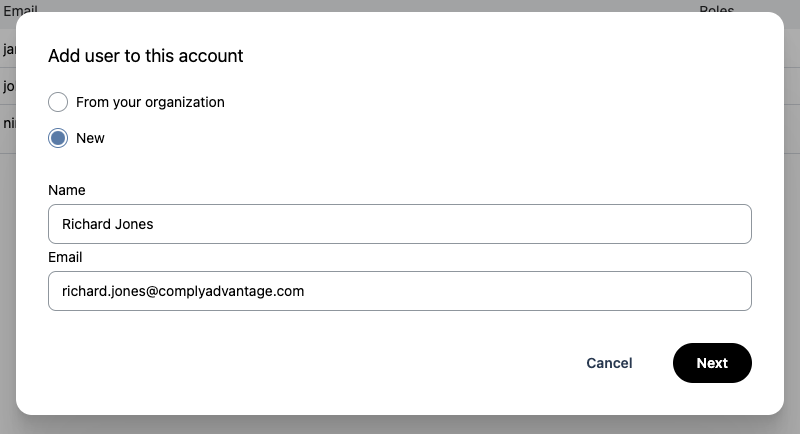Screen dimensions: 800x434
Task: Click the "Name" field label
Action: [x=67, y=190]
